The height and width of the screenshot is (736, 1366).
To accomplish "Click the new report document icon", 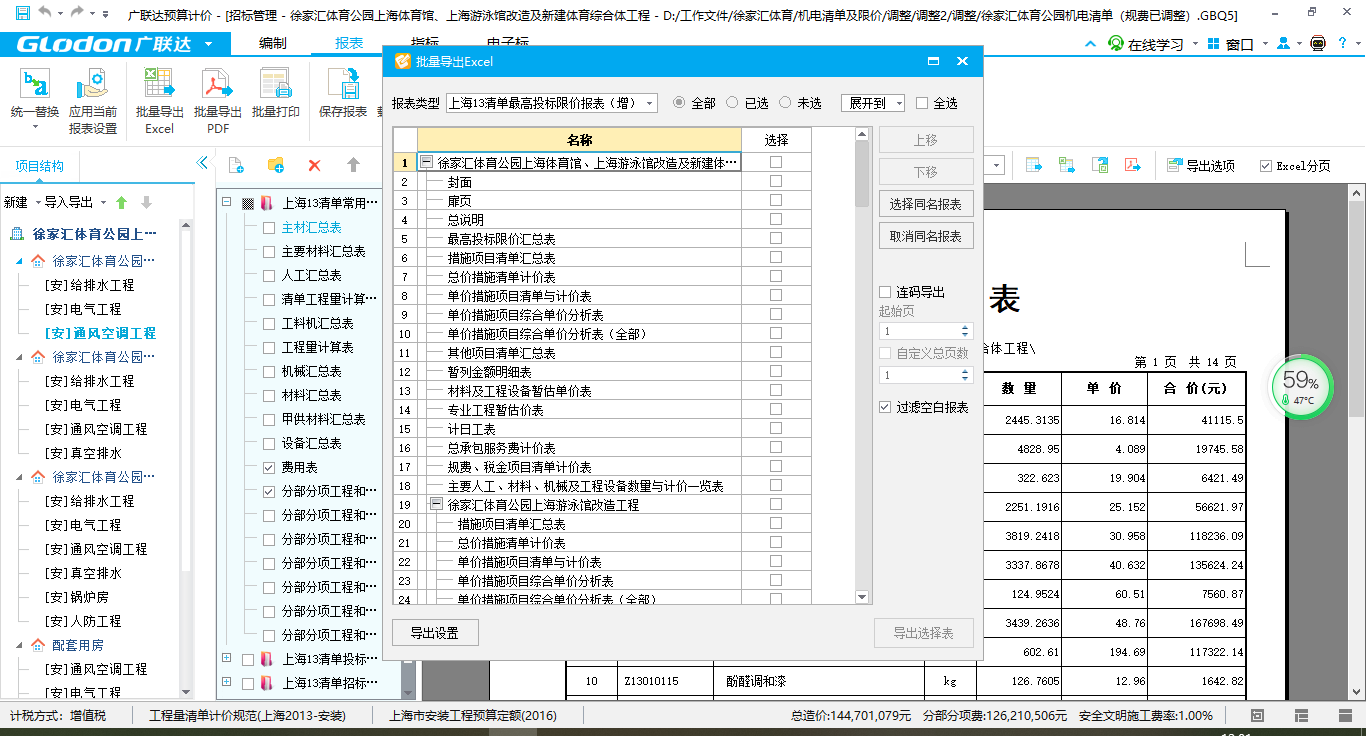I will (x=236, y=165).
